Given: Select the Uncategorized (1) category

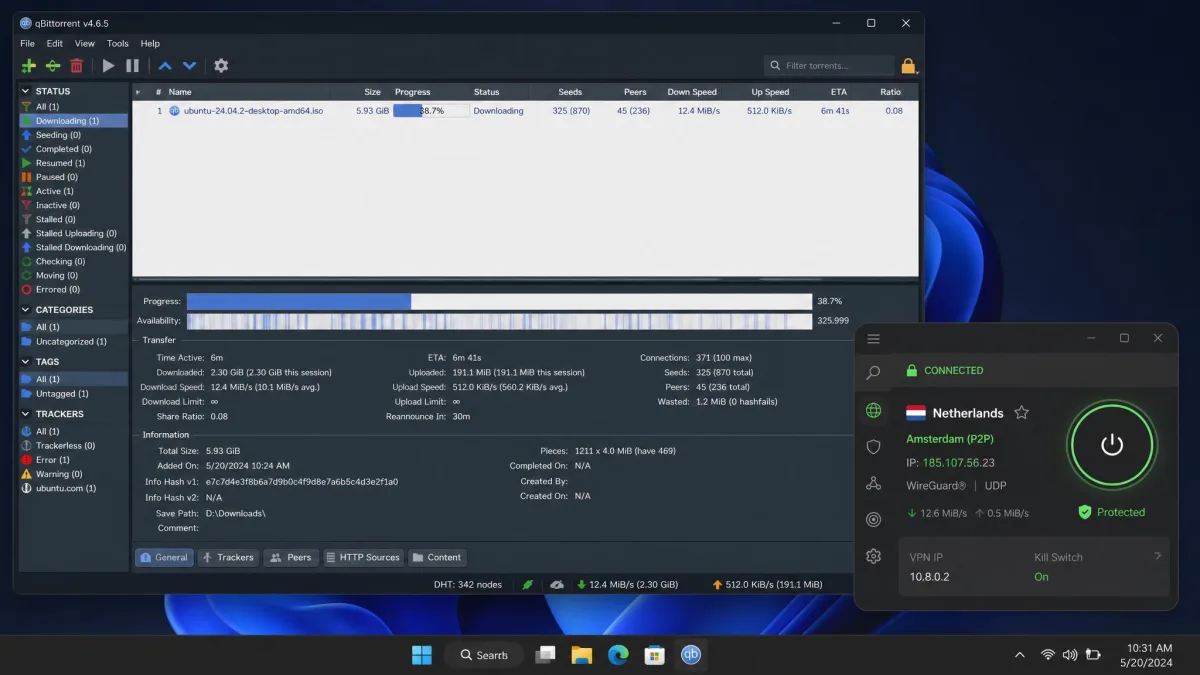Looking at the screenshot, I should (73, 341).
